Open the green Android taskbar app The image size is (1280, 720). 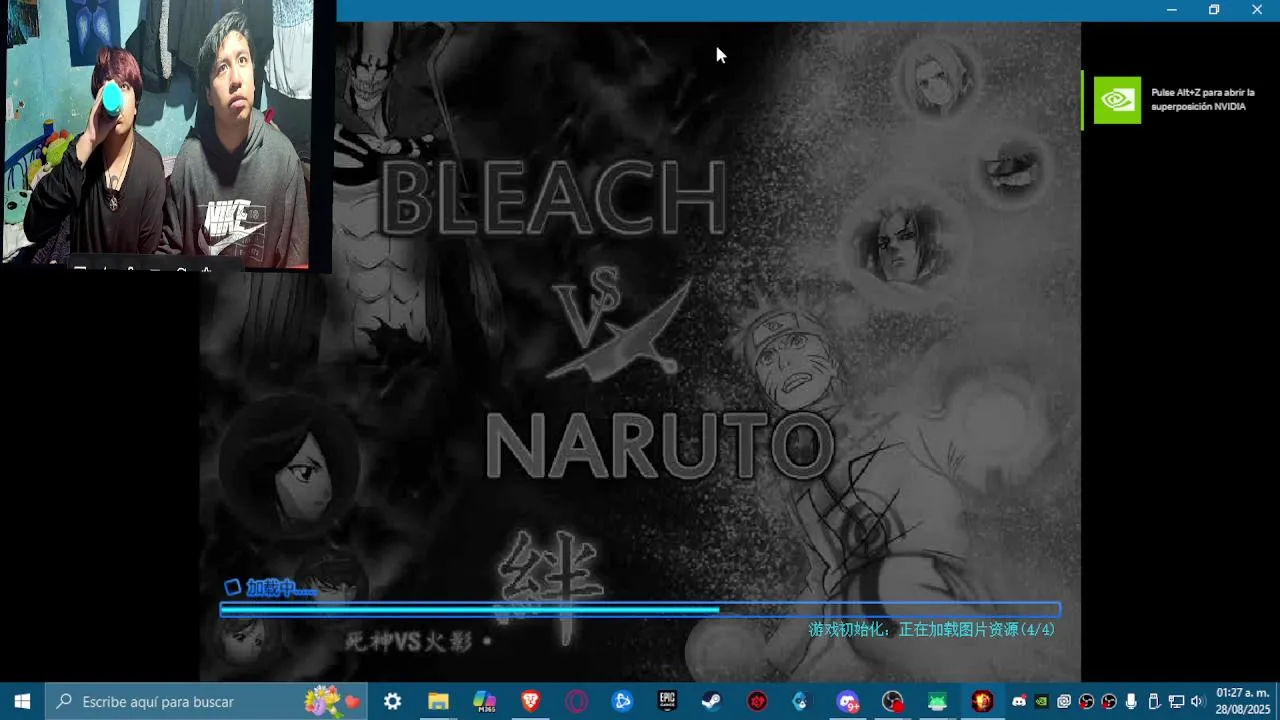pos(937,702)
